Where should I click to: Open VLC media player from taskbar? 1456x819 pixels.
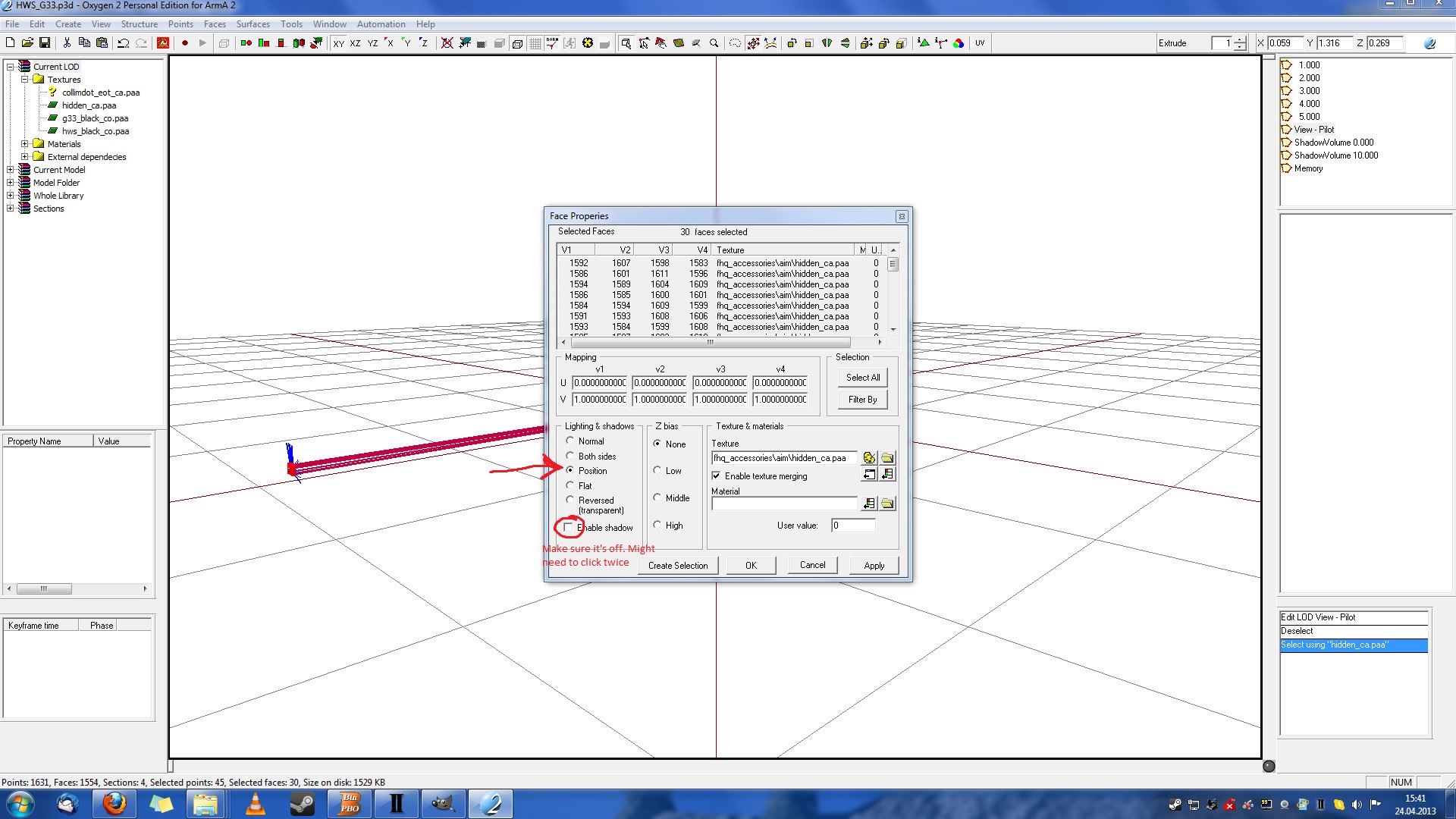256,804
